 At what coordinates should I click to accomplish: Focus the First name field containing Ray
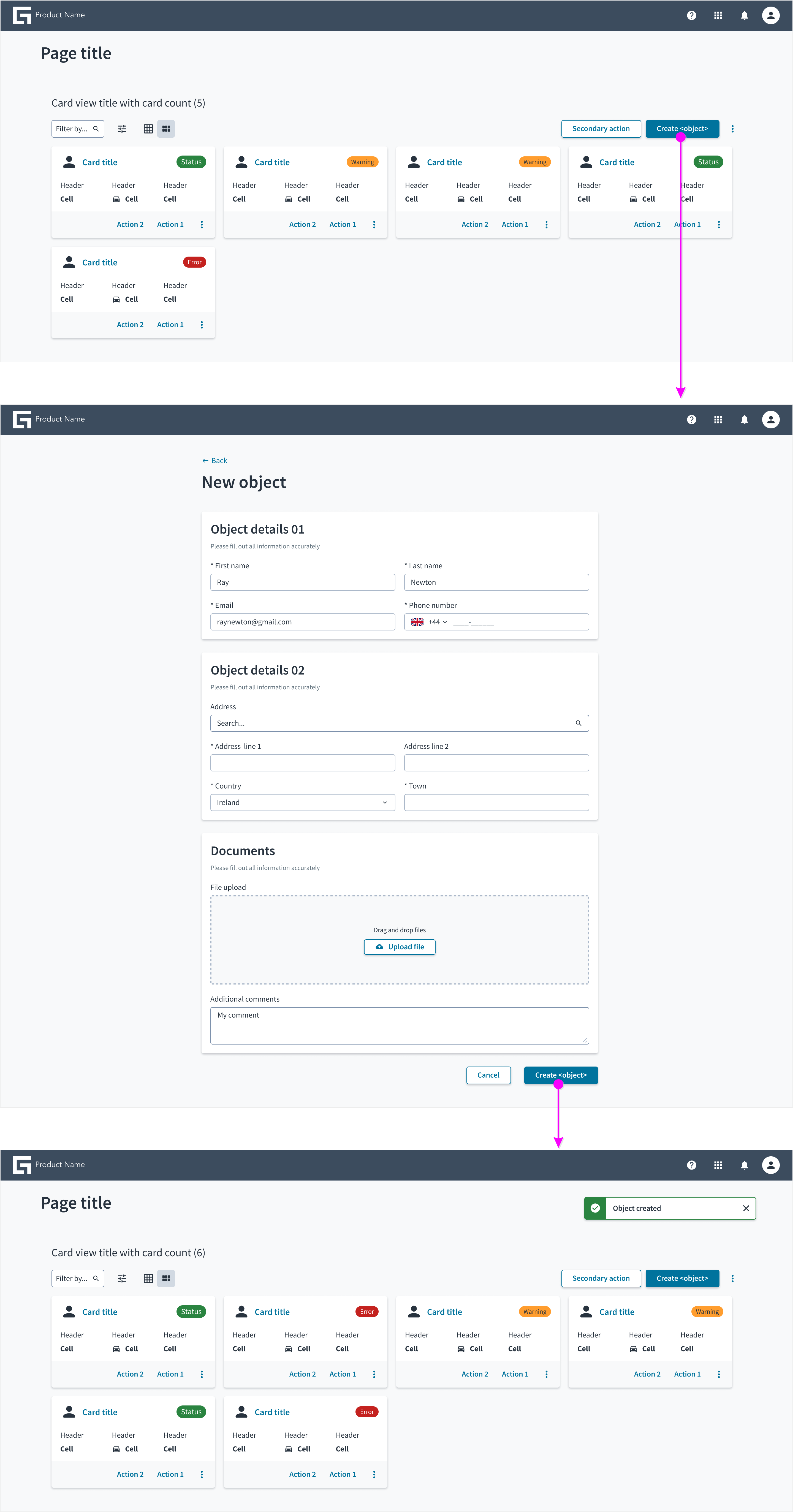pos(303,582)
